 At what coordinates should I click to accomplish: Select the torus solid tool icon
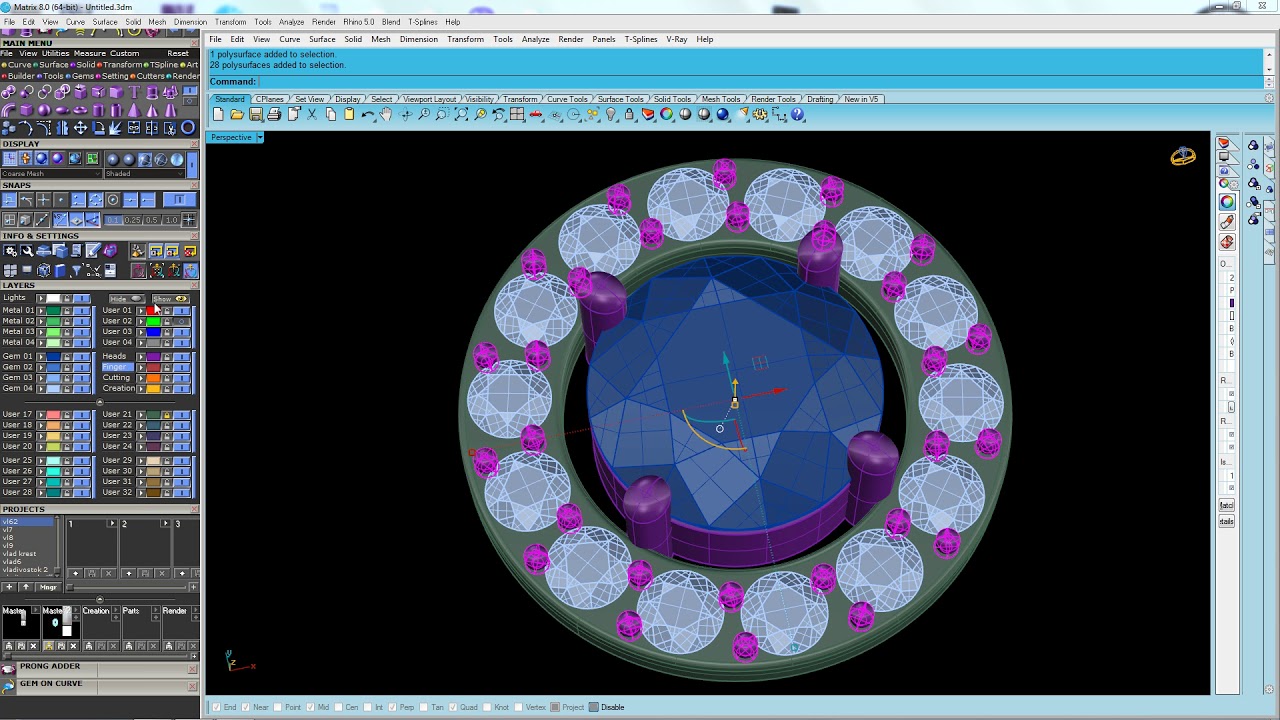click(x=80, y=110)
